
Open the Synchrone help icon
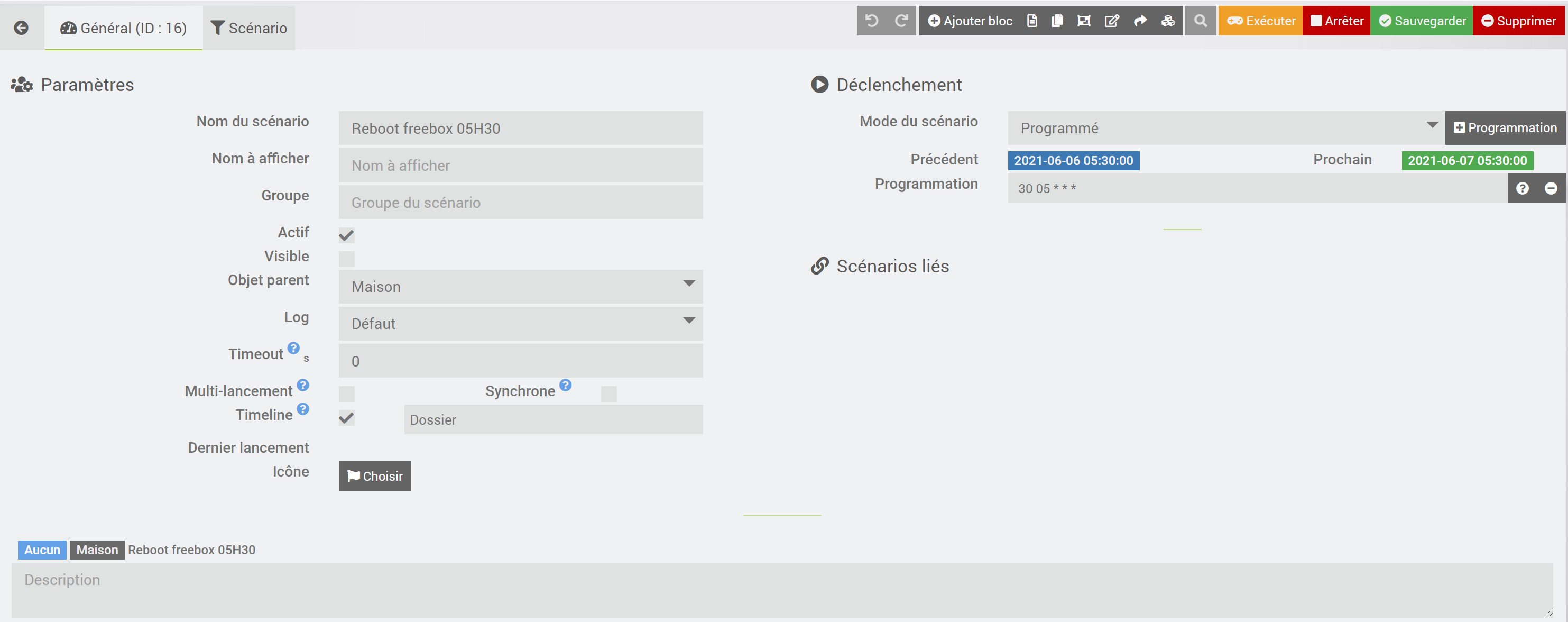coord(566,385)
